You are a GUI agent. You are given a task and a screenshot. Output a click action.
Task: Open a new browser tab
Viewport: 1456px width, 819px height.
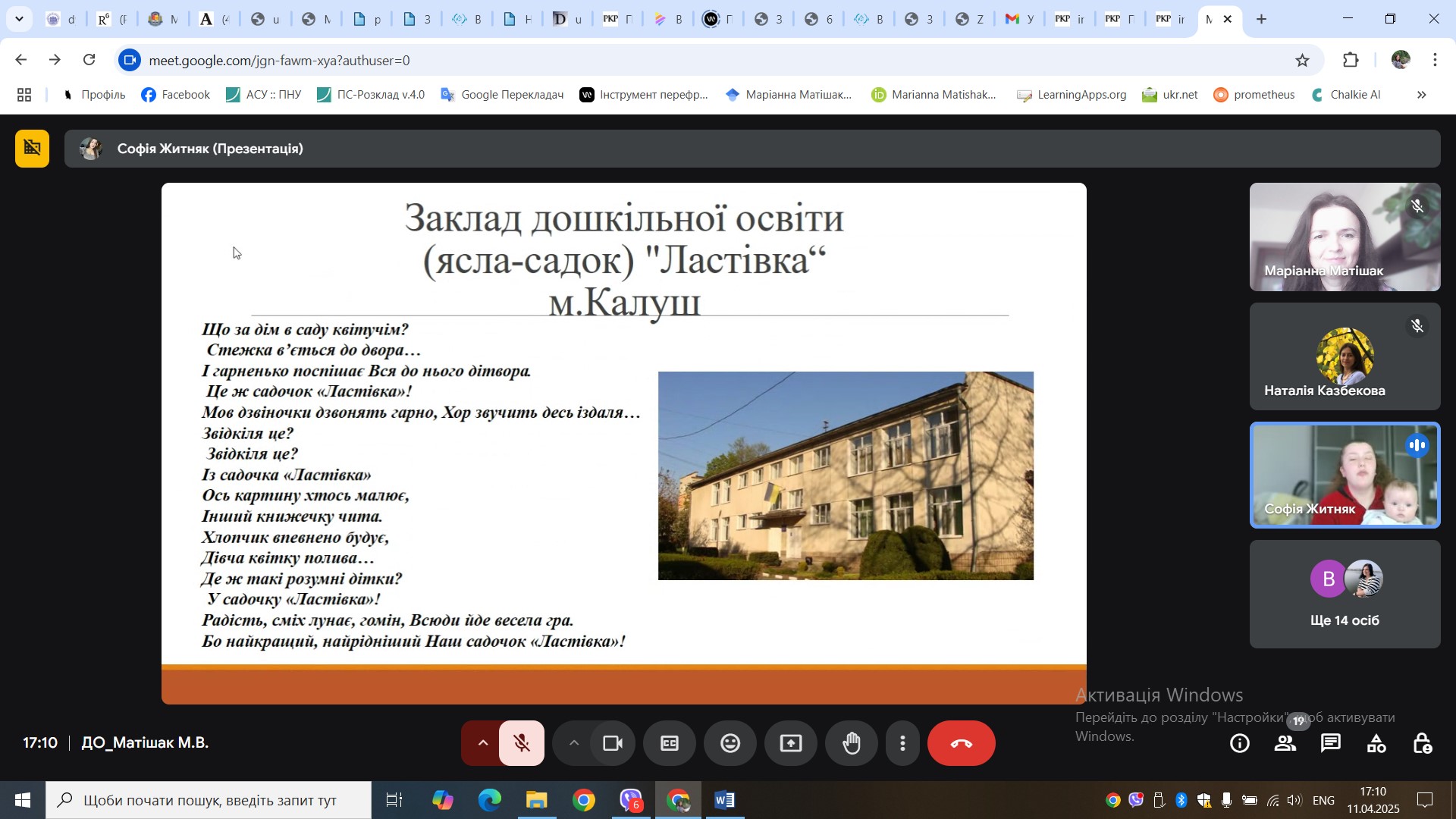point(1261,19)
